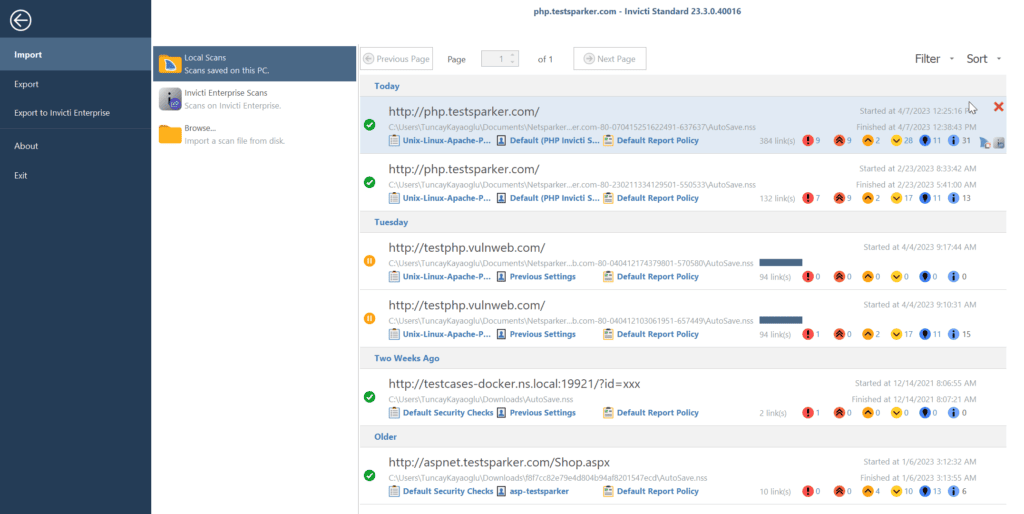Open the Sort dropdown

click(983, 59)
